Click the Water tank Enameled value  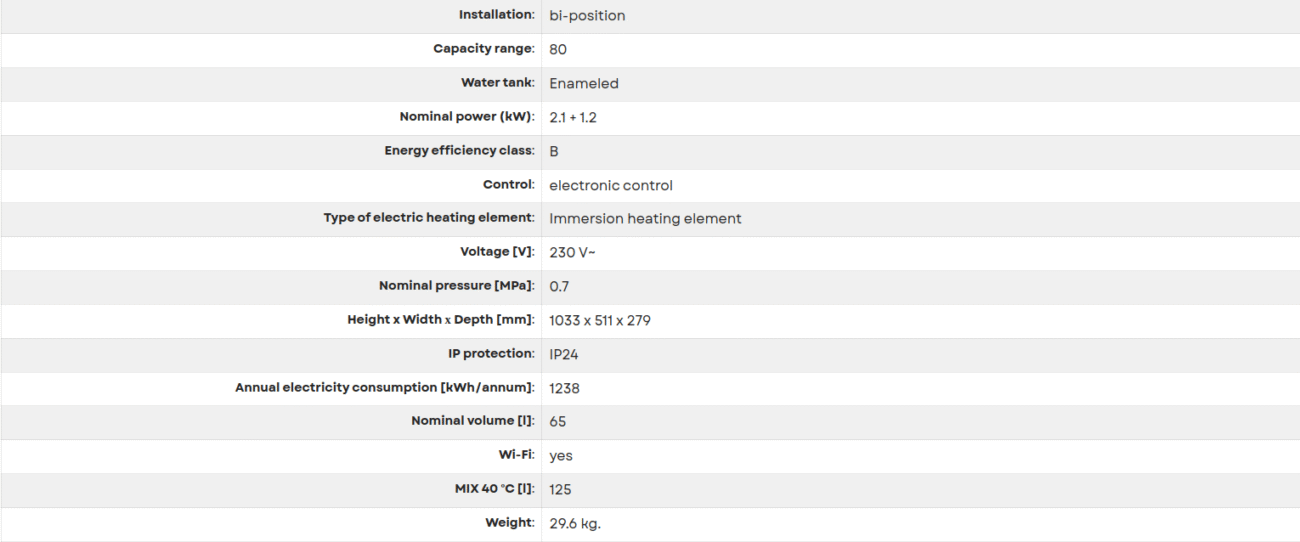(584, 83)
